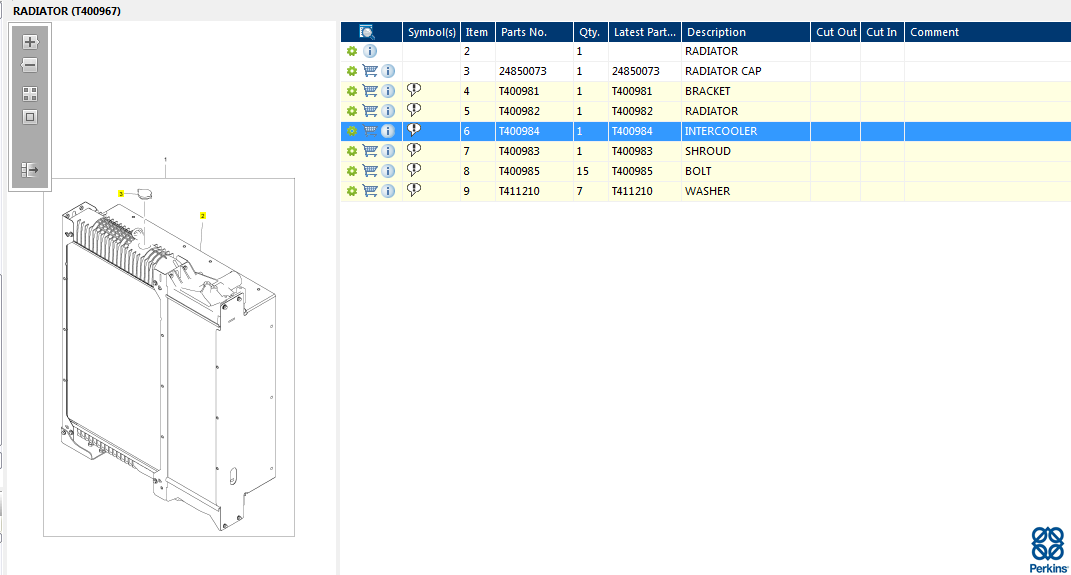Screen dimensions: 1071x575
Task: Add INTERCOOLER T400984 to cart
Action: click(x=370, y=130)
